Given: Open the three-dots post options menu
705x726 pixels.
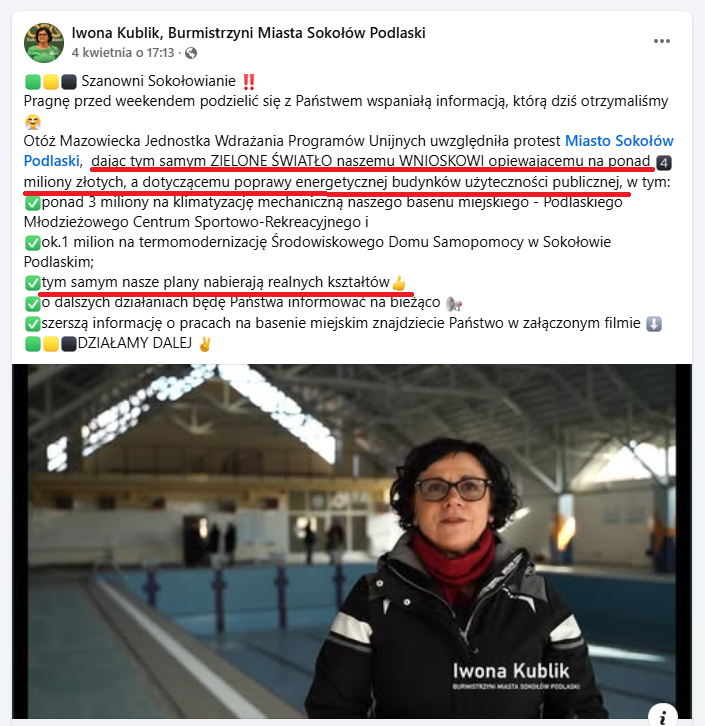Looking at the screenshot, I should 661,41.
